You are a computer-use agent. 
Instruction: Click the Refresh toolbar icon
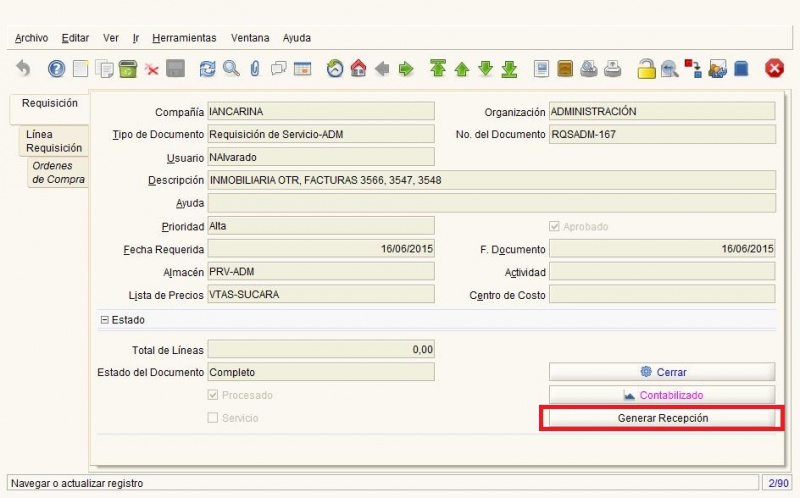pyautogui.click(x=207, y=69)
